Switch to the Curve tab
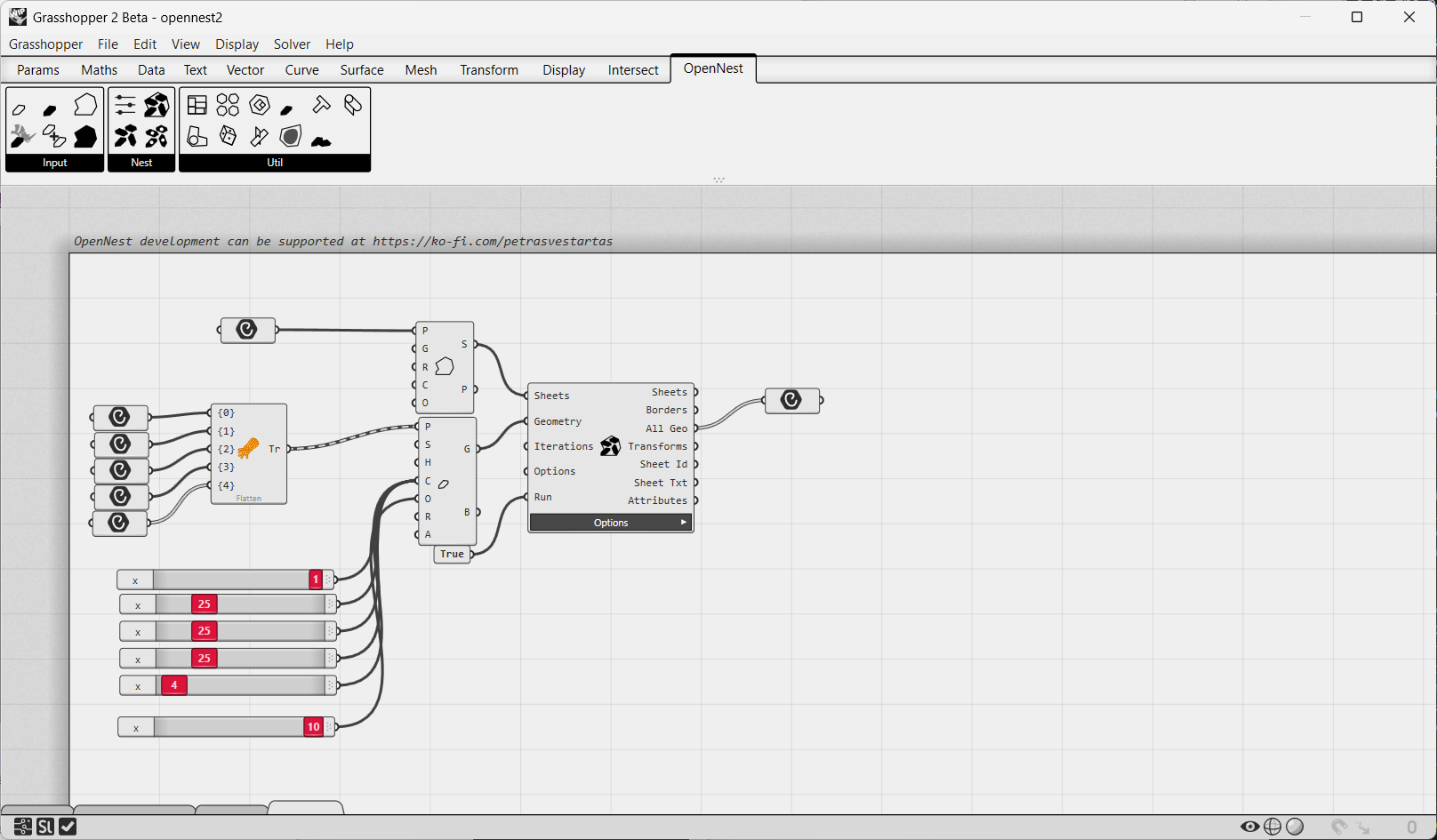 point(301,70)
